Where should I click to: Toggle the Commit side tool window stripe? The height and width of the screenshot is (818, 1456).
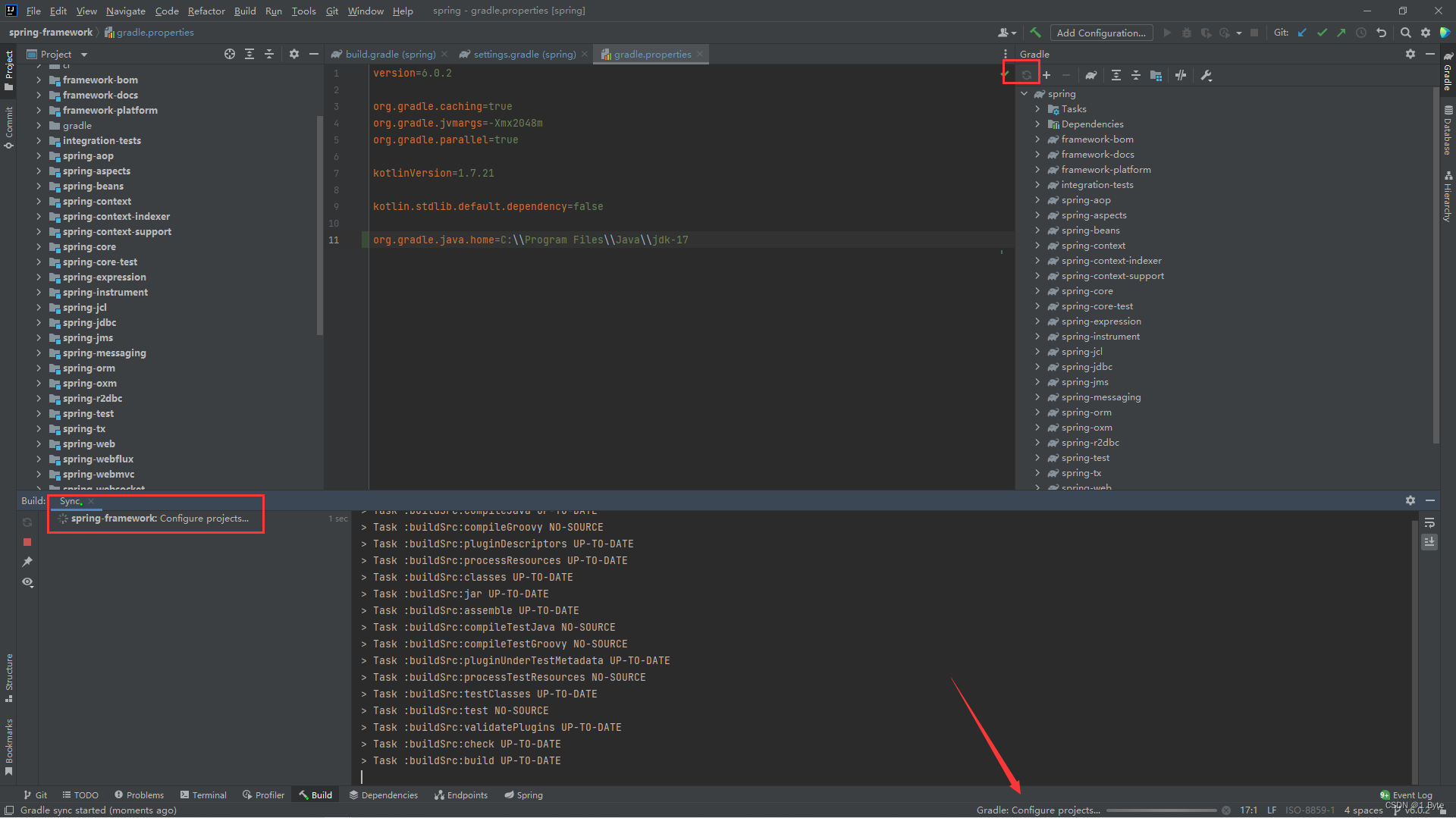(8, 127)
